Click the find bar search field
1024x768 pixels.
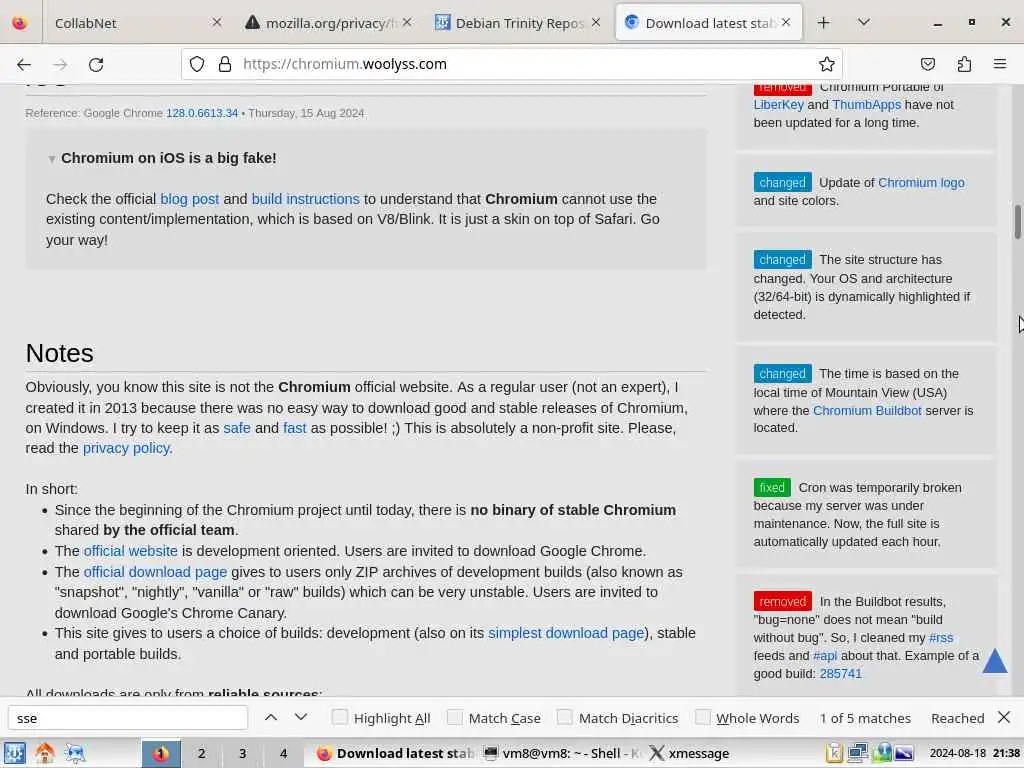pos(128,718)
